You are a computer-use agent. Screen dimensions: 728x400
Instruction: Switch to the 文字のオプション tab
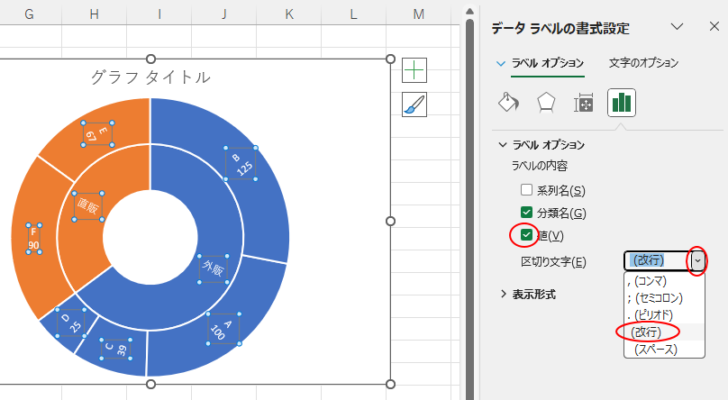pyautogui.click(x=643, y=62)
